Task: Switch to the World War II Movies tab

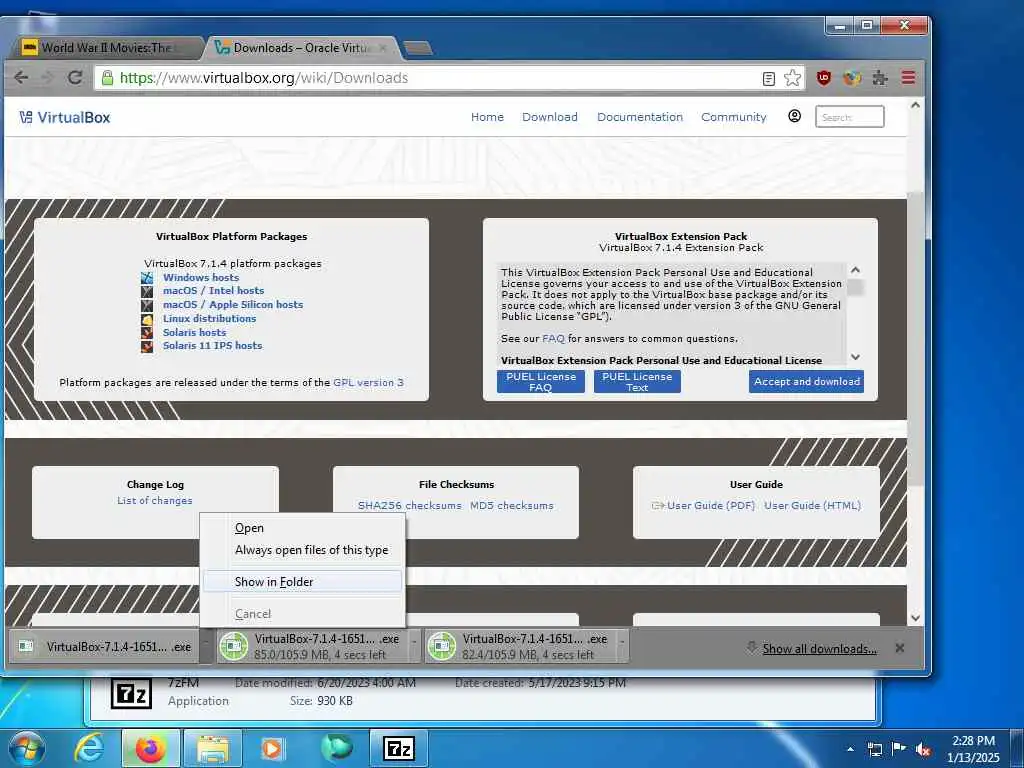Action: coord(106,48)
